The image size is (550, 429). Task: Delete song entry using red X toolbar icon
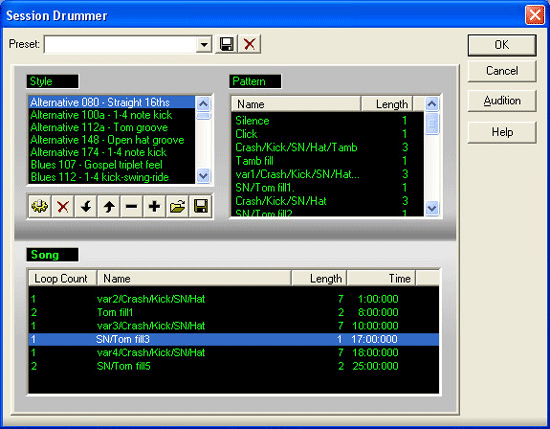63,206
